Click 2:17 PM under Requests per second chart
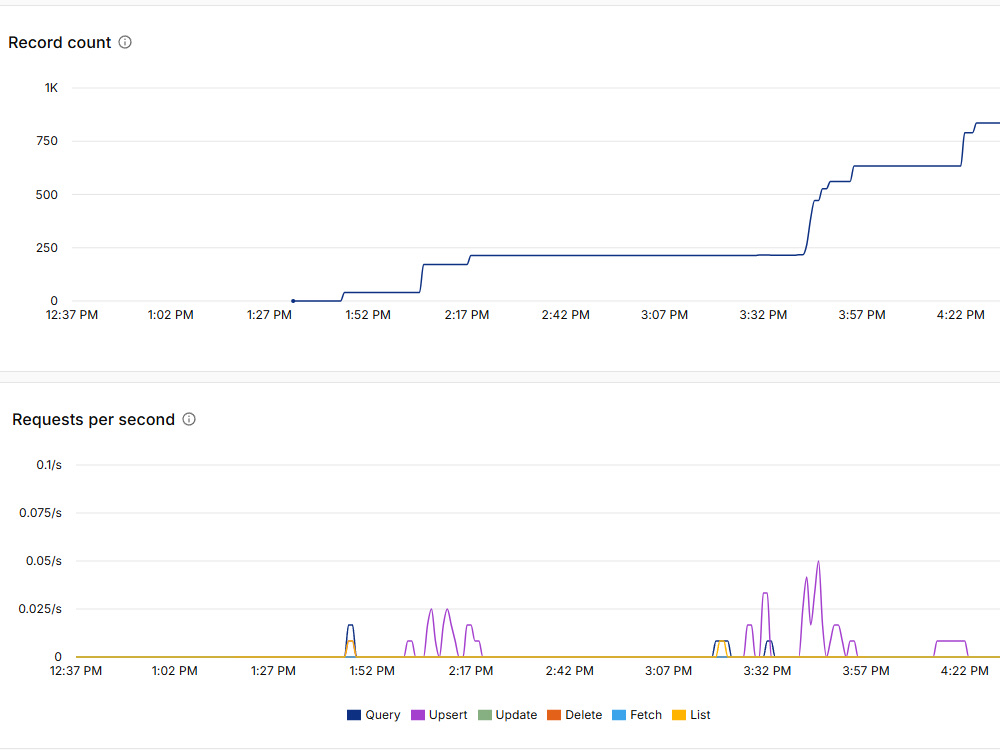This screenshot has width=1000, height=750. [x=471, y=671]
